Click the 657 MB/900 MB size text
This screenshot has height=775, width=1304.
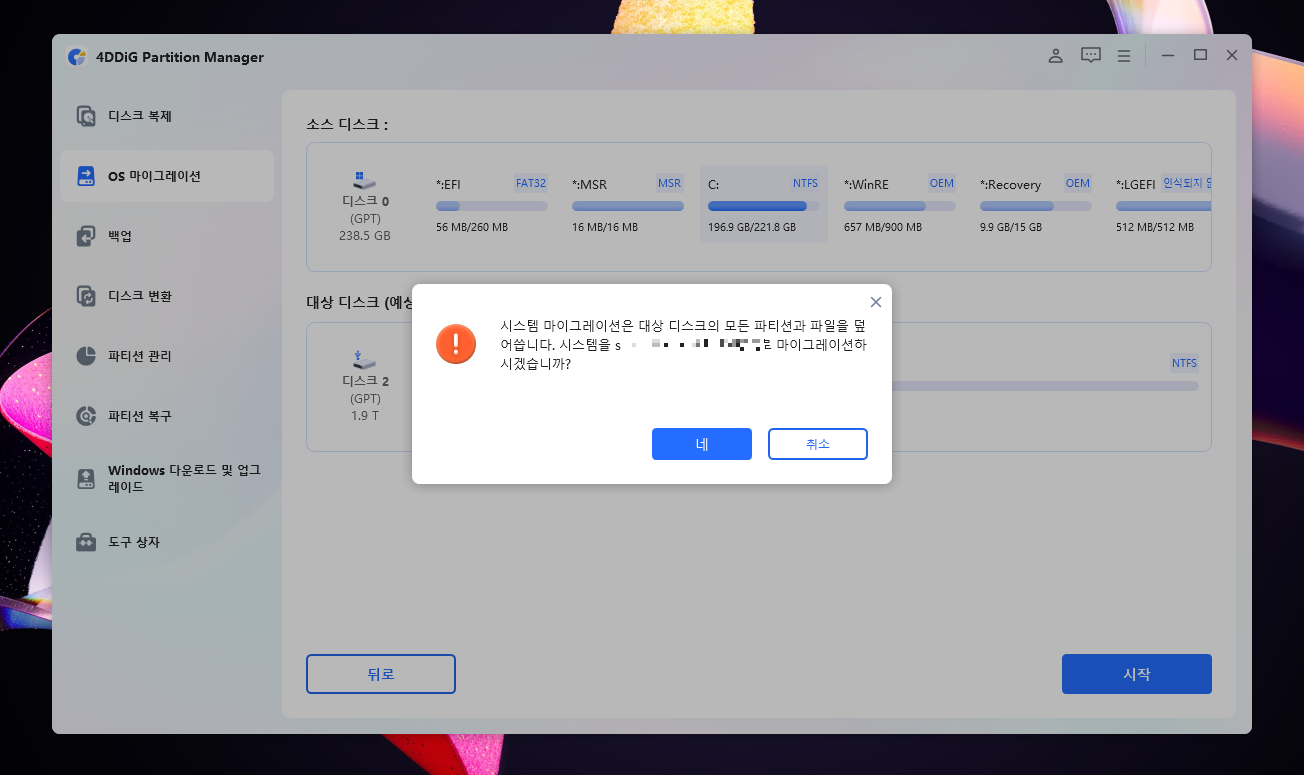882,227
